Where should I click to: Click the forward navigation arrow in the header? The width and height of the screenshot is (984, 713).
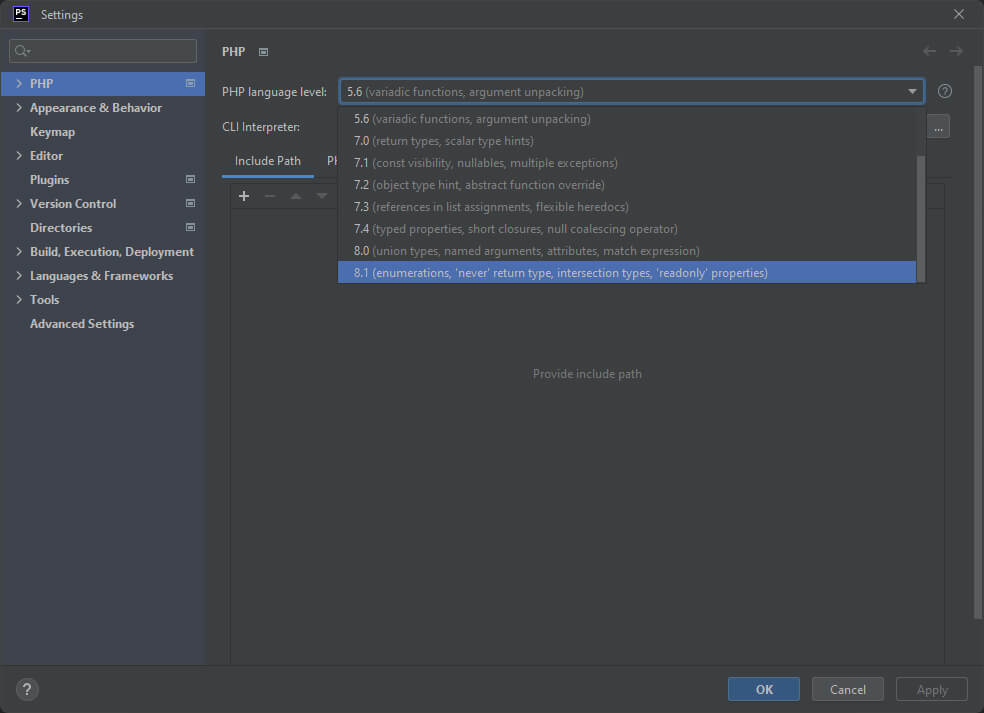coord(956,51)
